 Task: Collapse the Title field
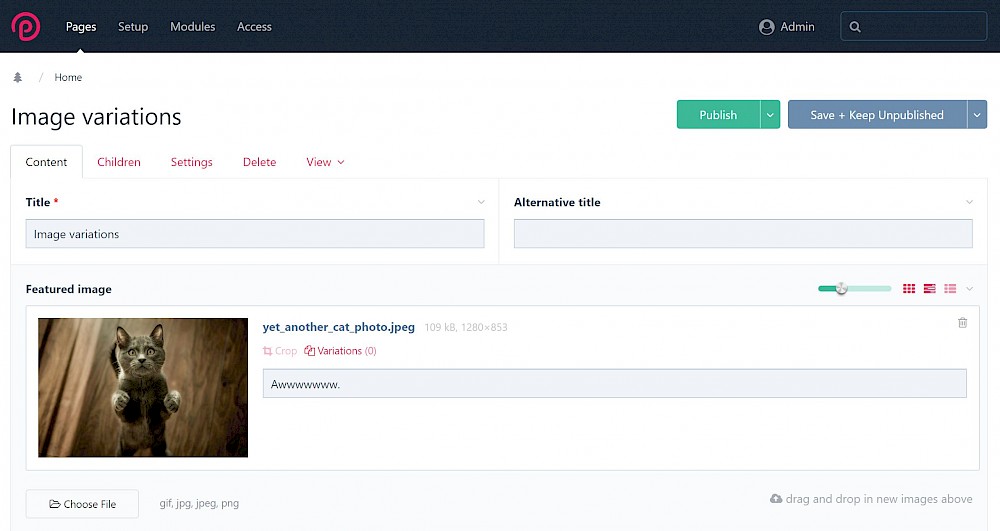481,202
